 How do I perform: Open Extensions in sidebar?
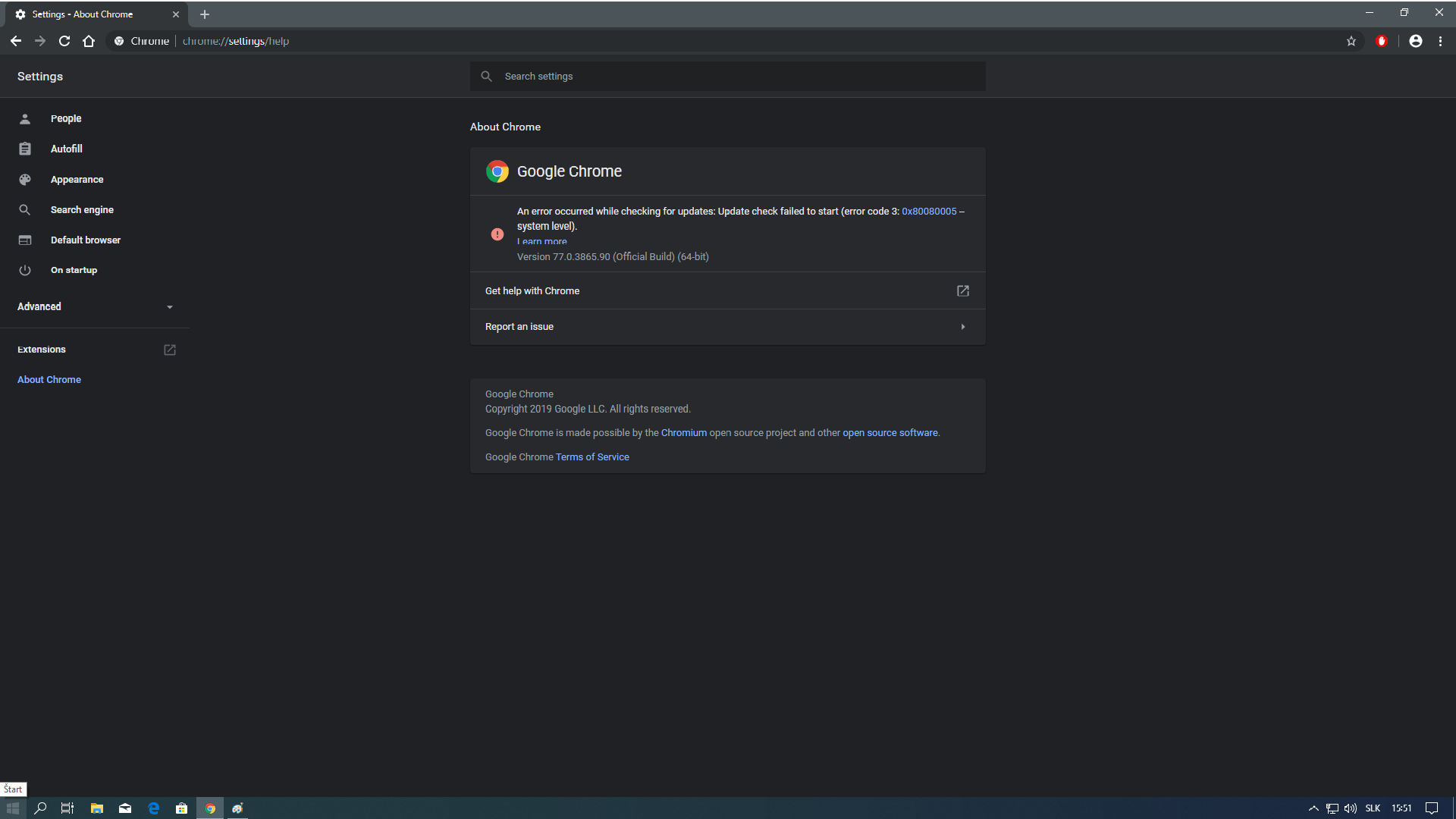42,350
